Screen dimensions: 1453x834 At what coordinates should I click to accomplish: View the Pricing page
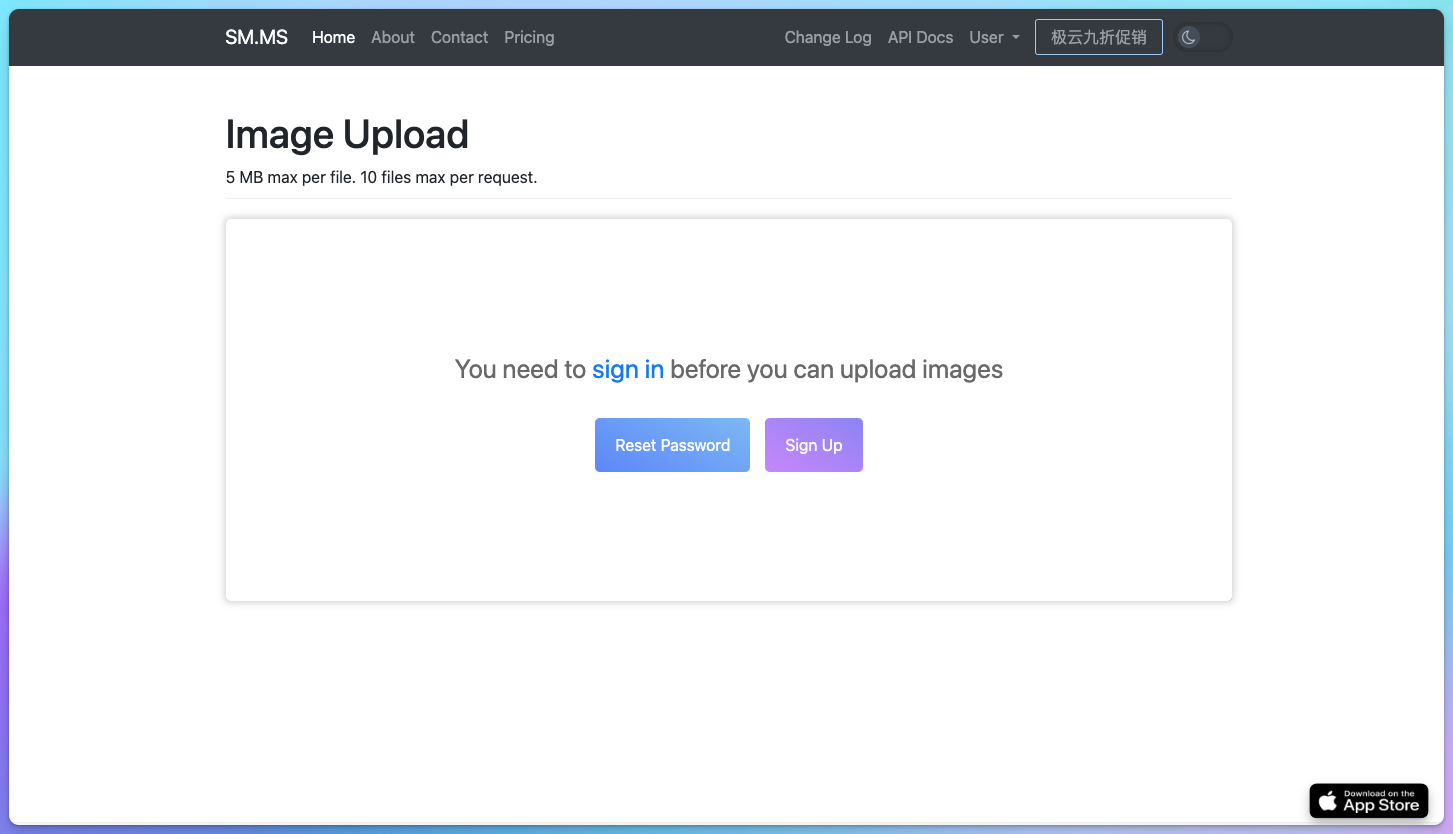coord(529,37)
